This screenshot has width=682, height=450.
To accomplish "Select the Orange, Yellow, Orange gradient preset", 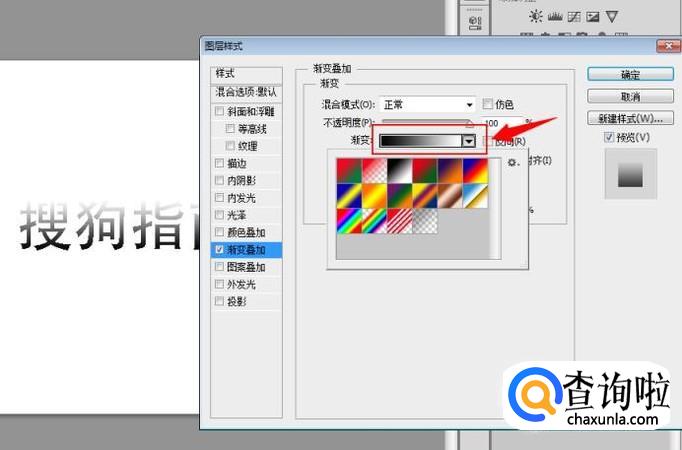I will 374,196.
